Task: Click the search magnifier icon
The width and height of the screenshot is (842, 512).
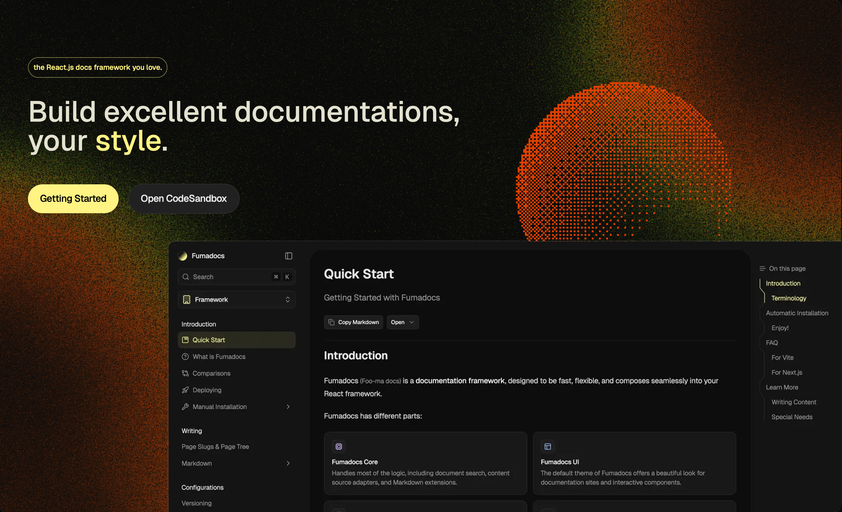Action: (x=186, y=277)
